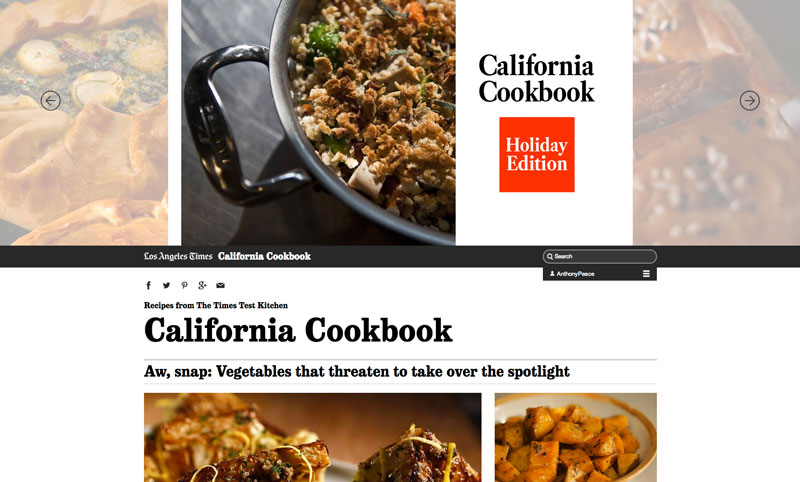Screen dimensions: 800x482
Task: Open the large roasted vegetable photo
Action: (312, 438)
